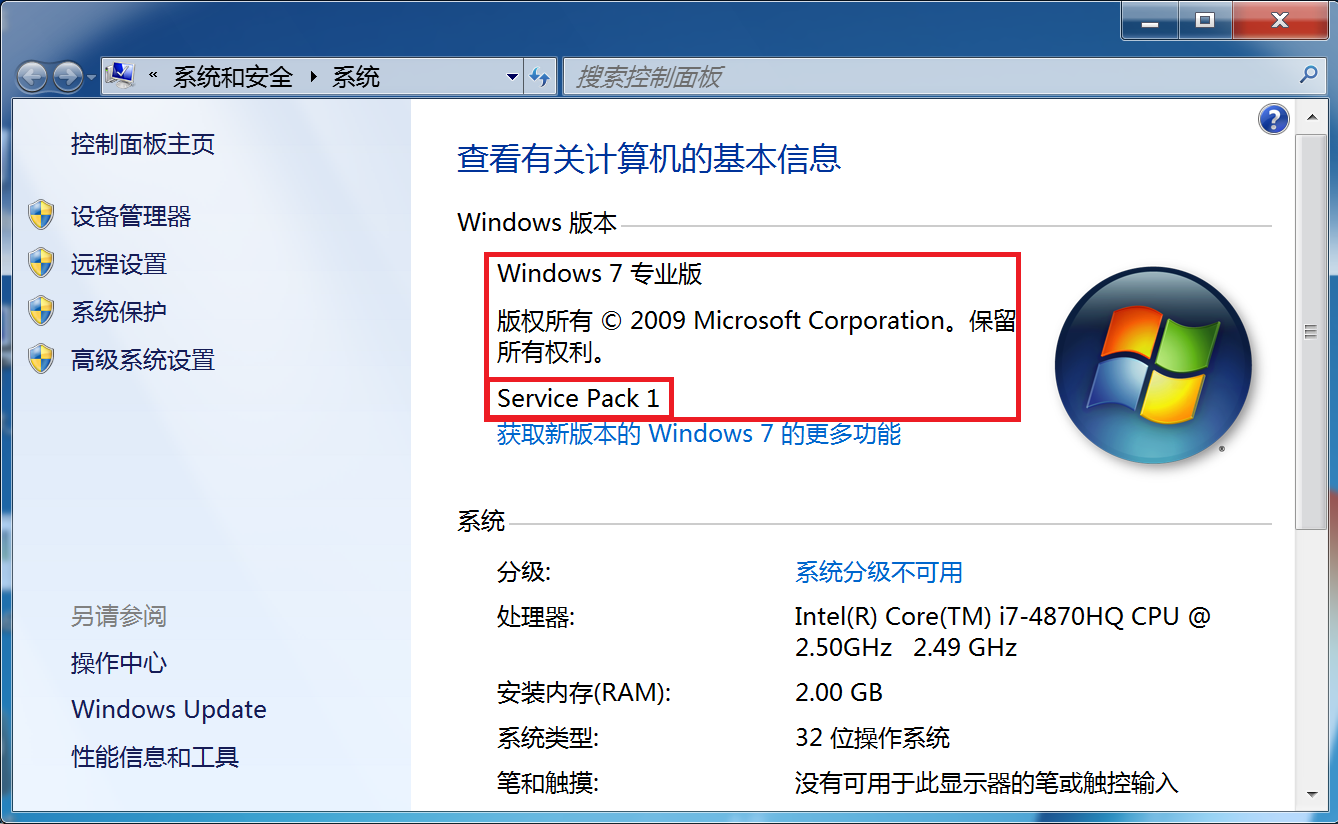Open the blue help question mark
This screenshot has height=824, width=1338.
pos(1273,119)
